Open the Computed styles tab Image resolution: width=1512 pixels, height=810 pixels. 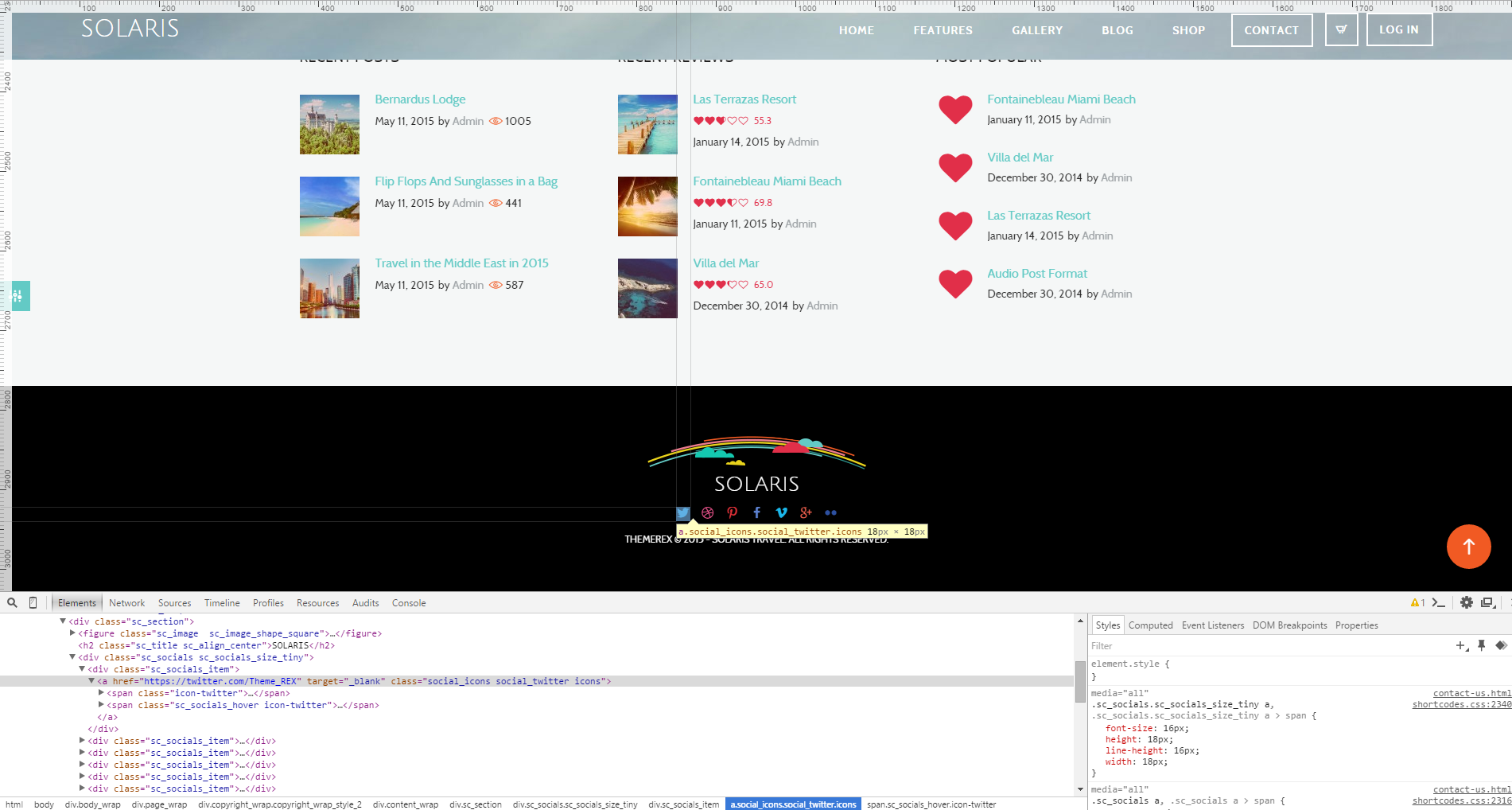[x=1150, y=625]
